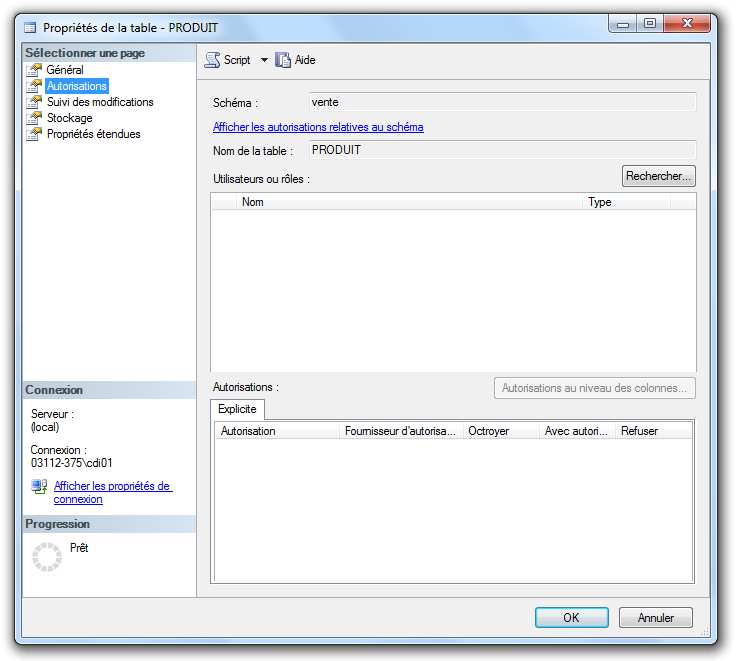Open the Stockage page icon
Image resolution: width=737 pixels, height=661 pixels.
point(34,118)
